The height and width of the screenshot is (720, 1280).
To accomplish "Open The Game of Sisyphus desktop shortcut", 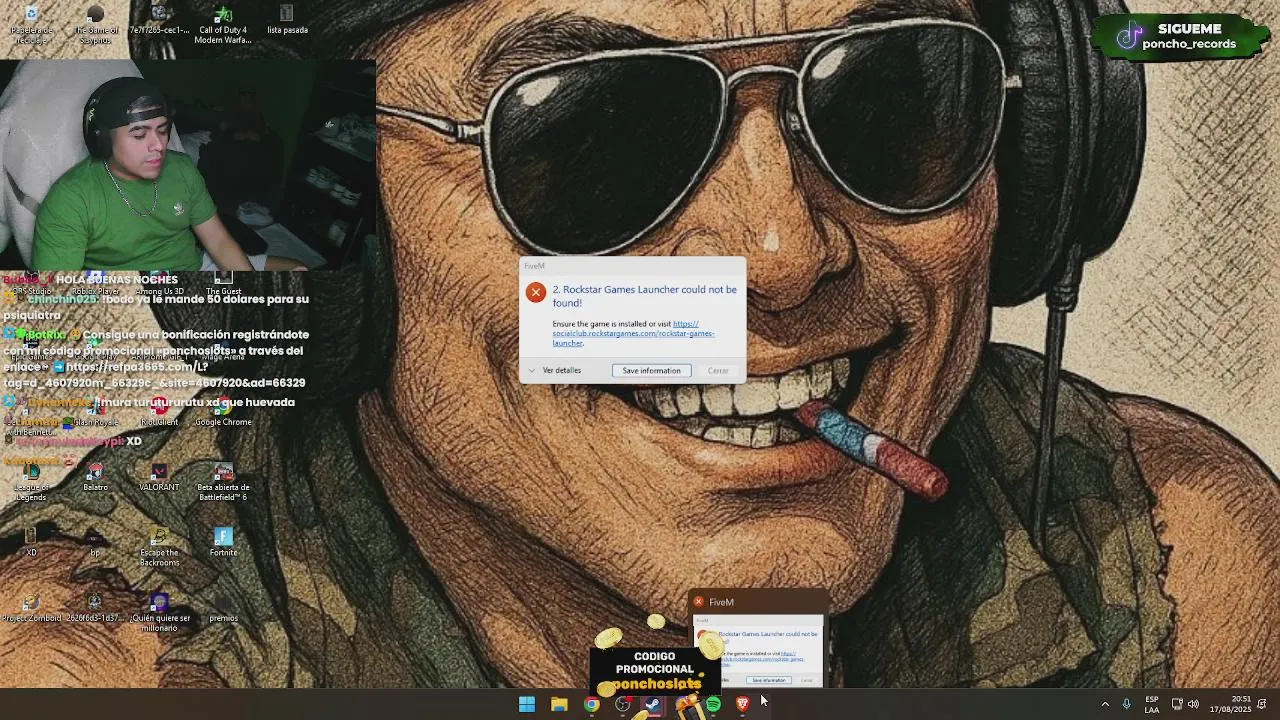I will 95,26.
